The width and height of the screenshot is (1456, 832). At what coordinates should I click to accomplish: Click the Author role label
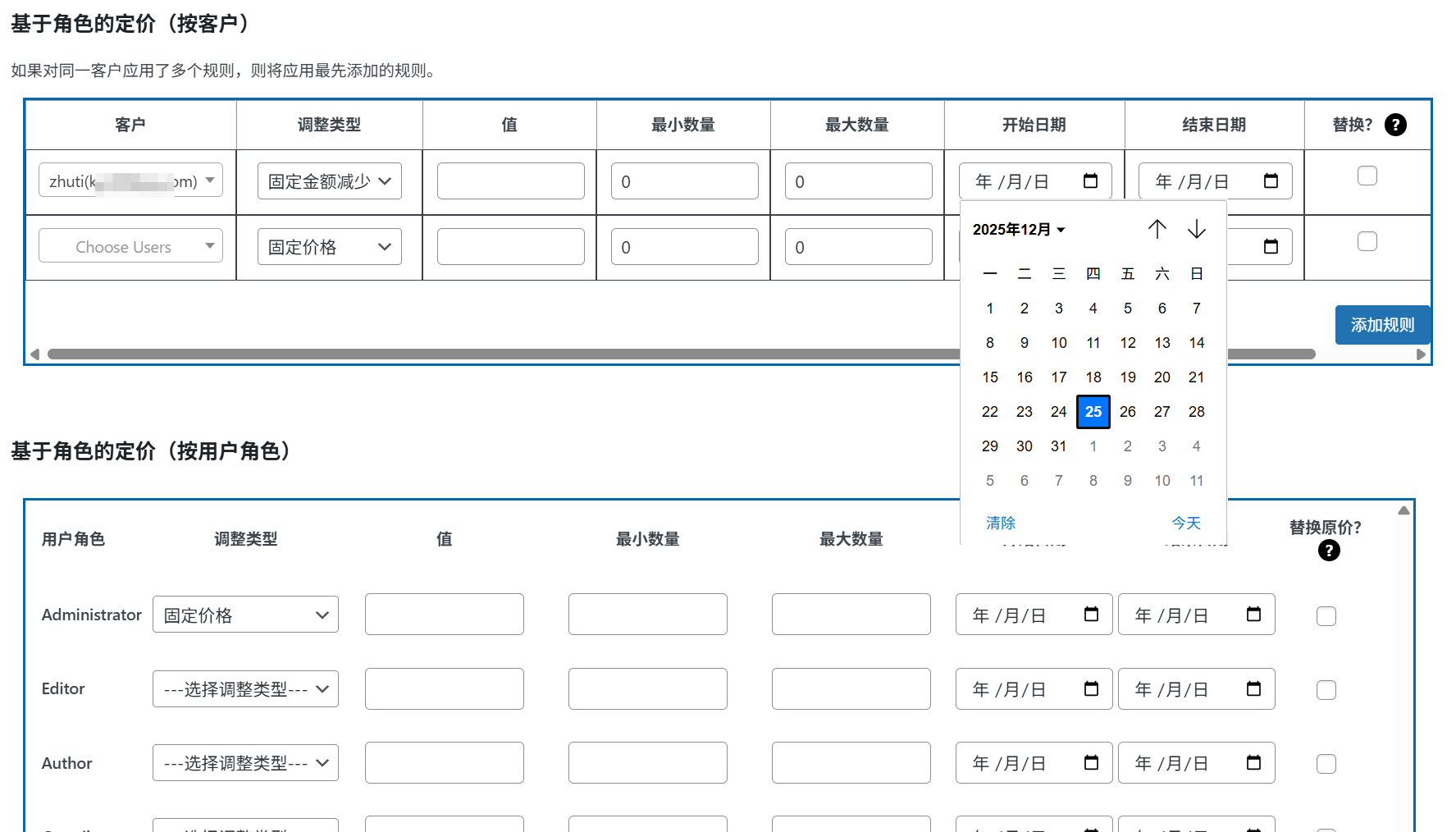[66, 763]
